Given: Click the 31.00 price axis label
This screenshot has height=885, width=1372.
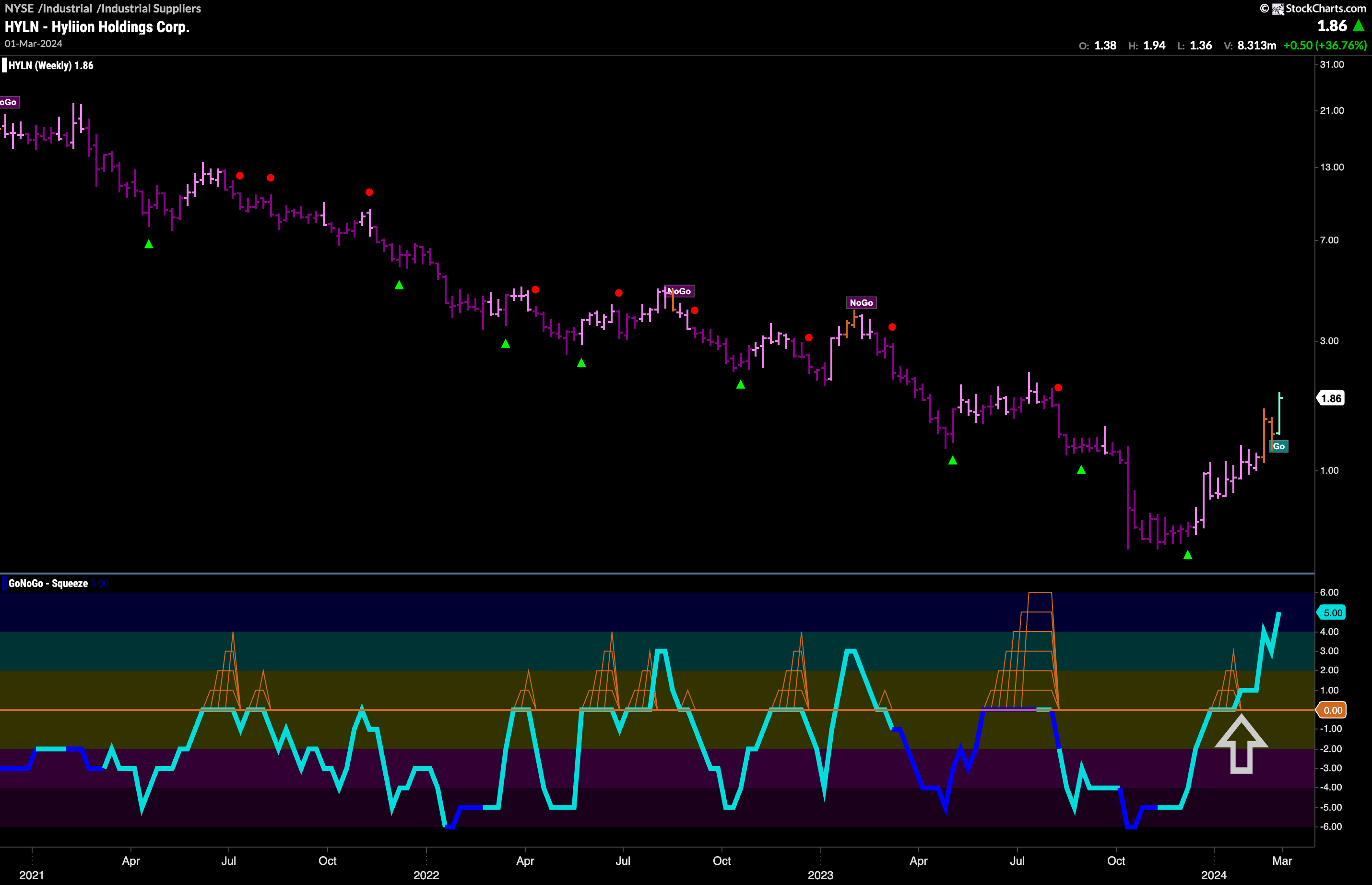Looking at the screenshot, I should pyautogui.click(x=1332, y=65).
